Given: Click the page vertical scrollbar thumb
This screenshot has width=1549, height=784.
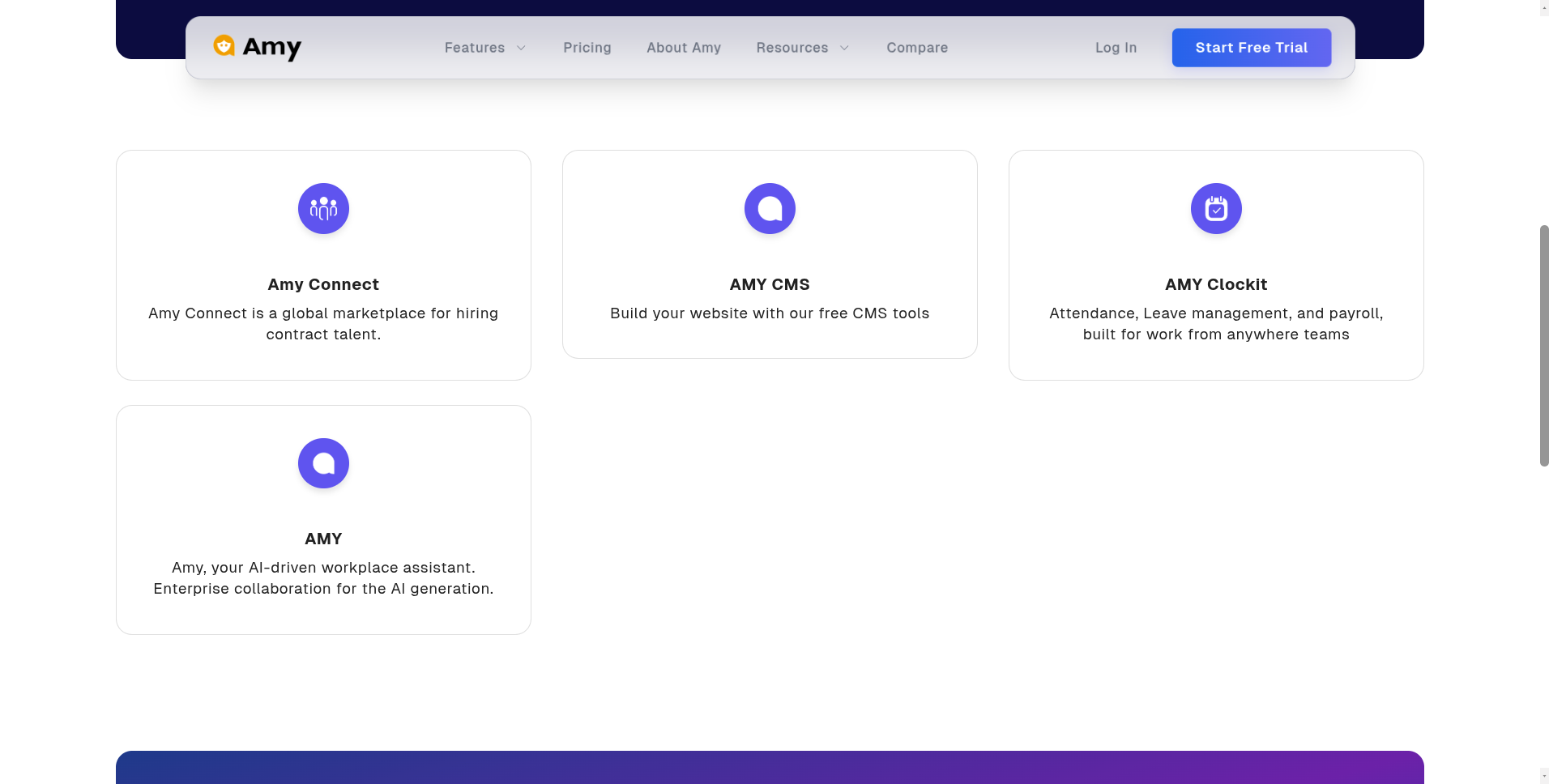Looking at the screenshot, I should pos(1544,346).
